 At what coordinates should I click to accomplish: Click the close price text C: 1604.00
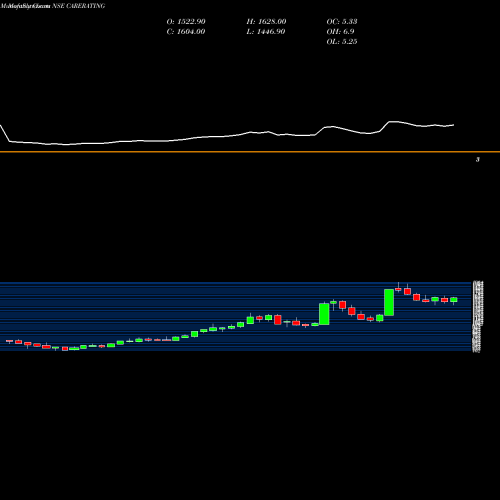(186, 32)
